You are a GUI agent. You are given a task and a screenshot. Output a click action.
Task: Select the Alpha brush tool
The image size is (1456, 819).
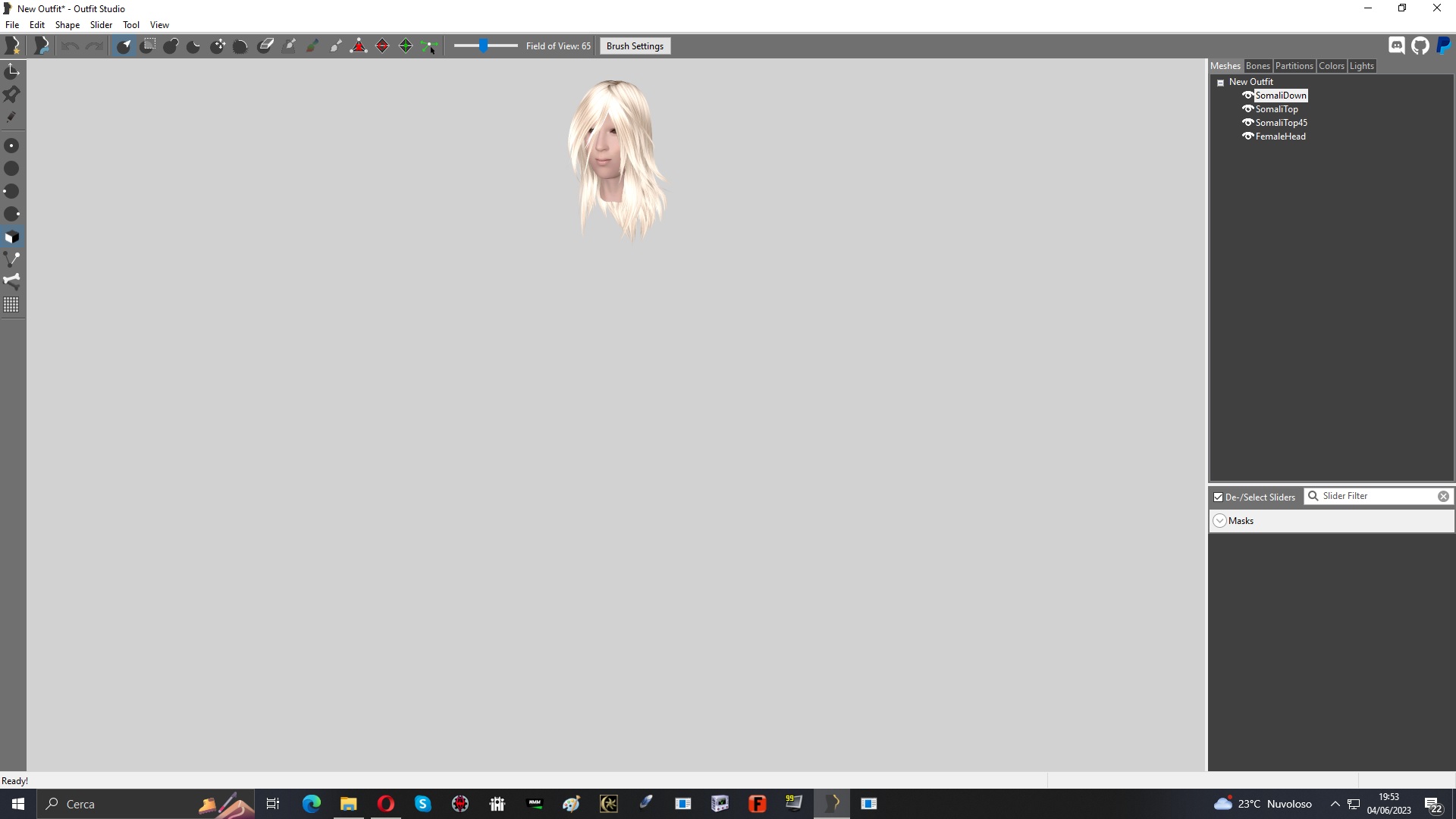tap(335, 46)
